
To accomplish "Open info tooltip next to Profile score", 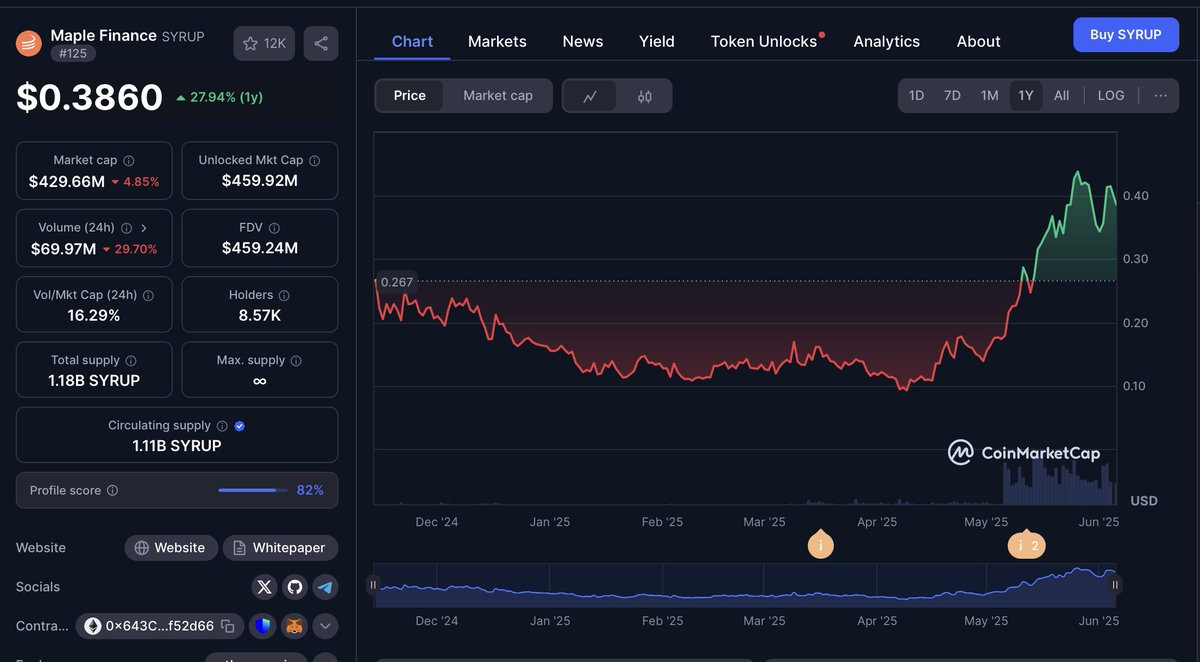I will pyautogui.click(x=112, y=490).
